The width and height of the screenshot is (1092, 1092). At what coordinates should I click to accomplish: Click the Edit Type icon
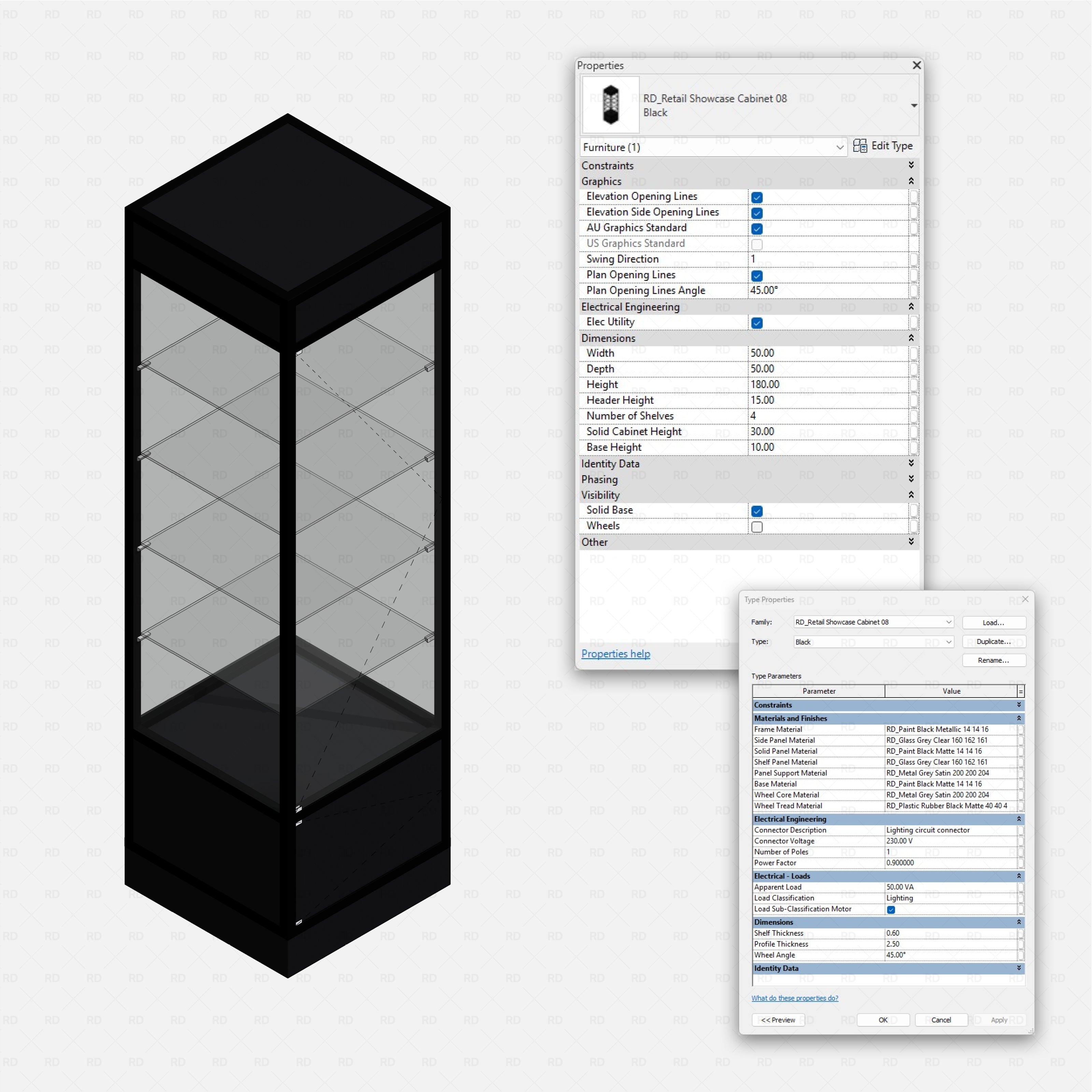coord(860,146)
